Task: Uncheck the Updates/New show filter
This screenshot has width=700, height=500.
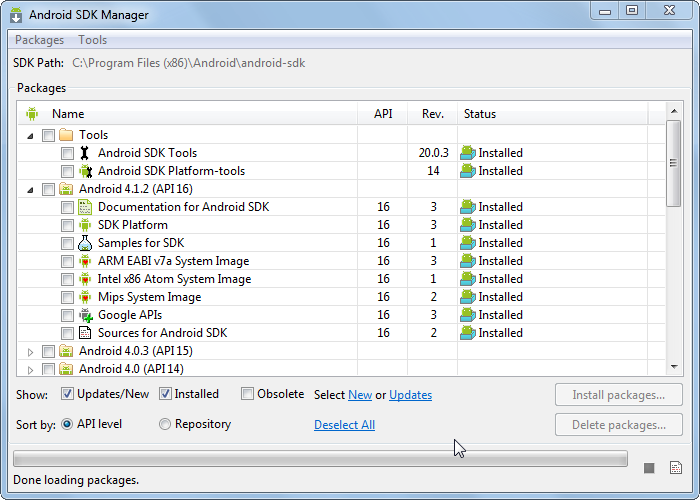Action: [68, 394]
